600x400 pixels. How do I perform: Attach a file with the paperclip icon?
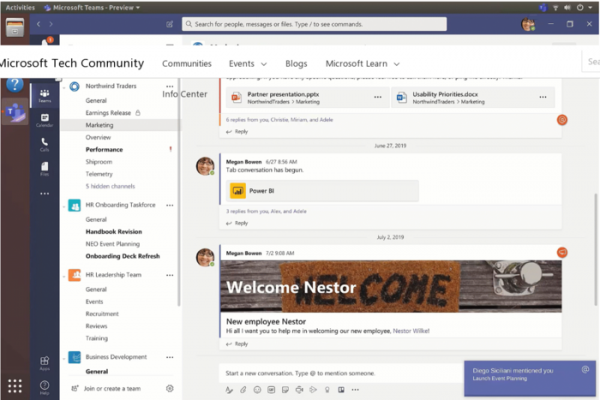click(243, 388)
